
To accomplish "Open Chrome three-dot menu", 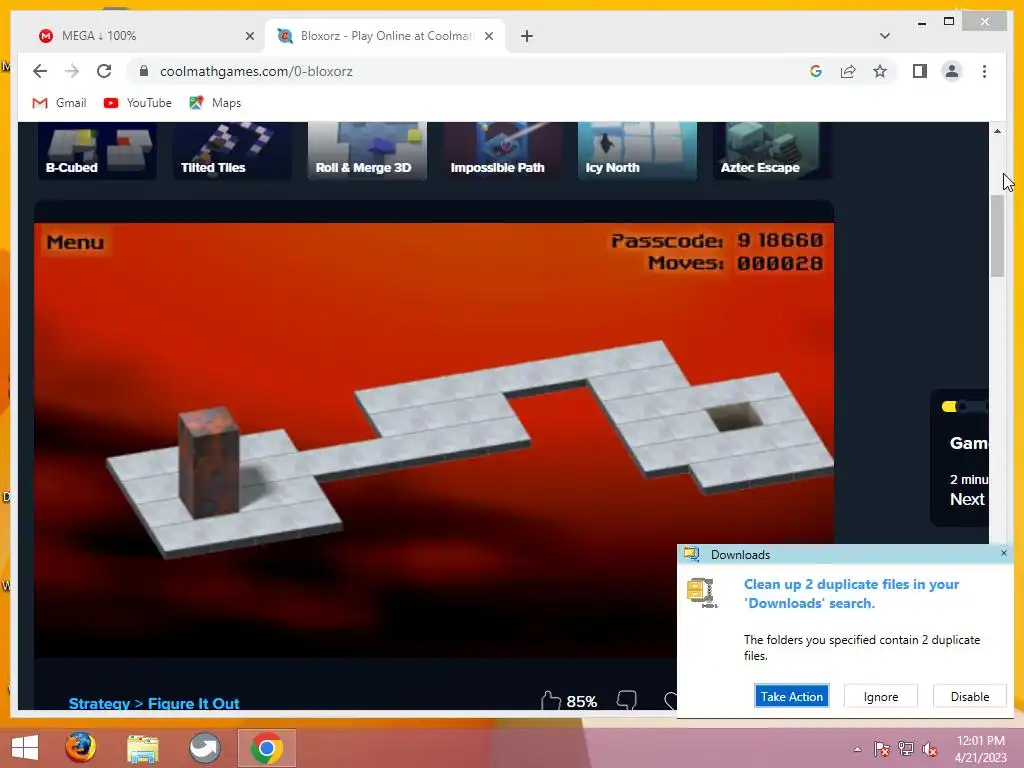I will [984, 71].
